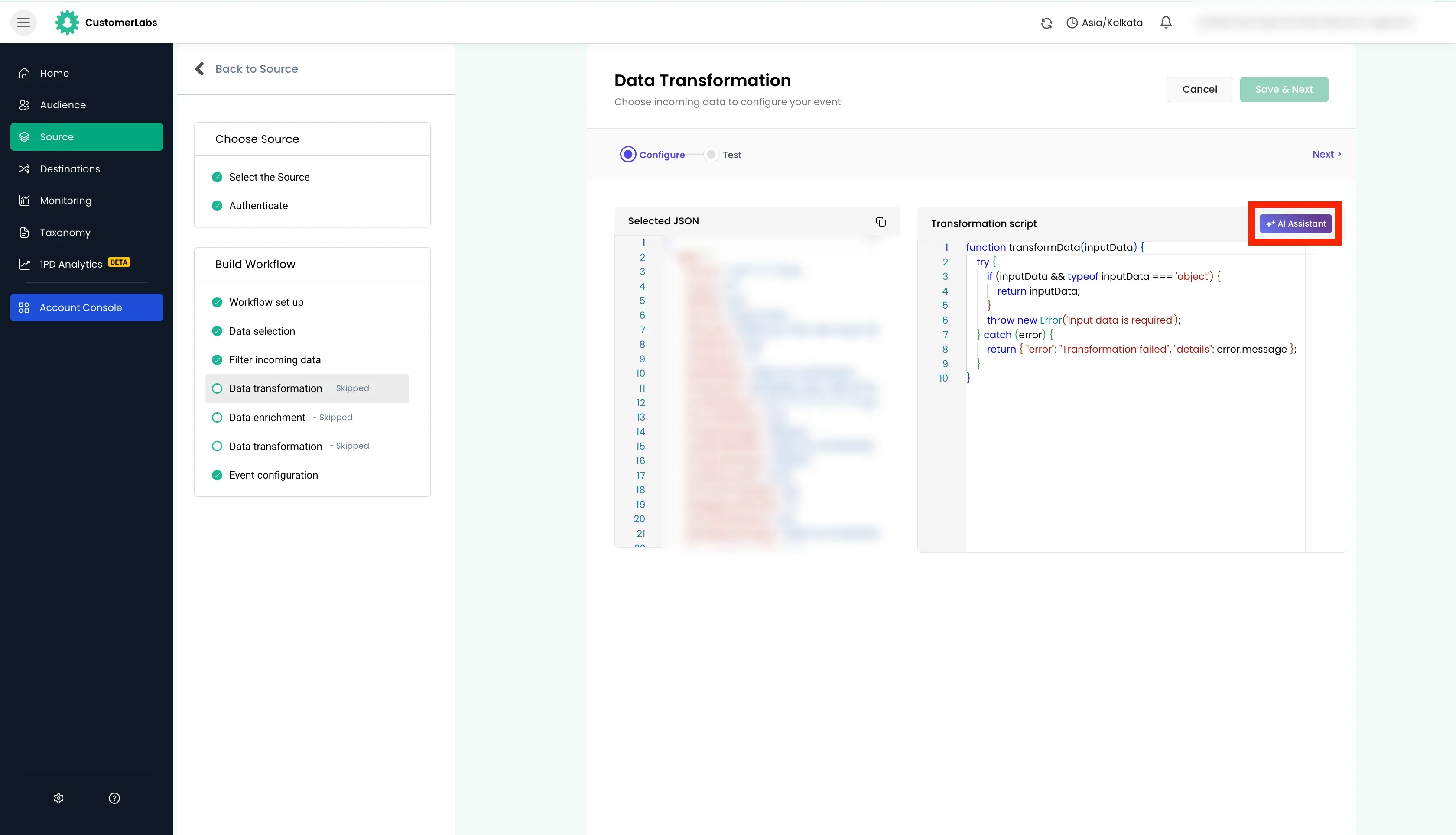Click Save & Next
This screenshot has height=835, width=1456.
click(1284, 90)
